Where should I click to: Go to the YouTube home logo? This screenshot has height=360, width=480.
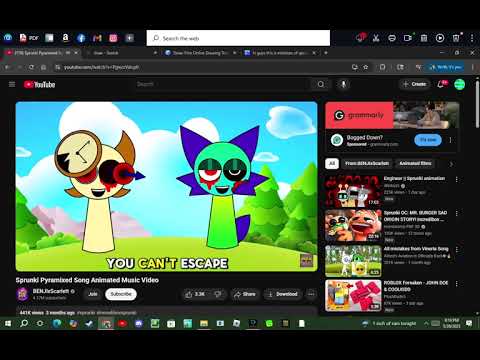(39, 84)
